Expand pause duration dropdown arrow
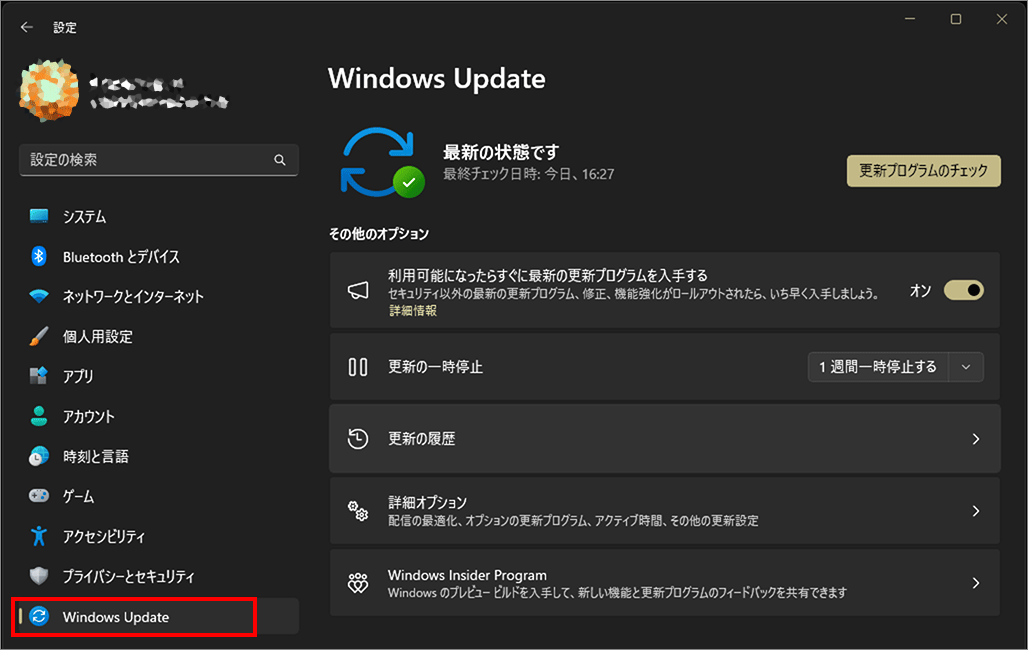Screen dimensions: 1028x650 pos(966,367)
